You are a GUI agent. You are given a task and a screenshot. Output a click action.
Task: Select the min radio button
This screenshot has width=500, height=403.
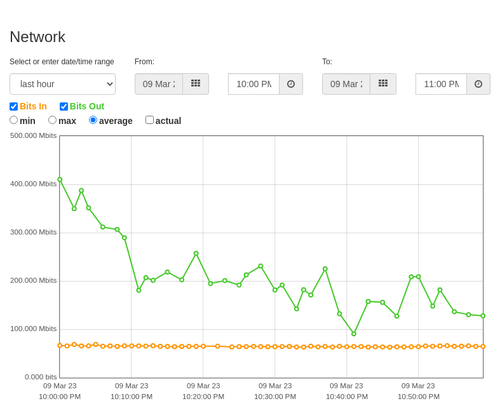click(14, 120)
